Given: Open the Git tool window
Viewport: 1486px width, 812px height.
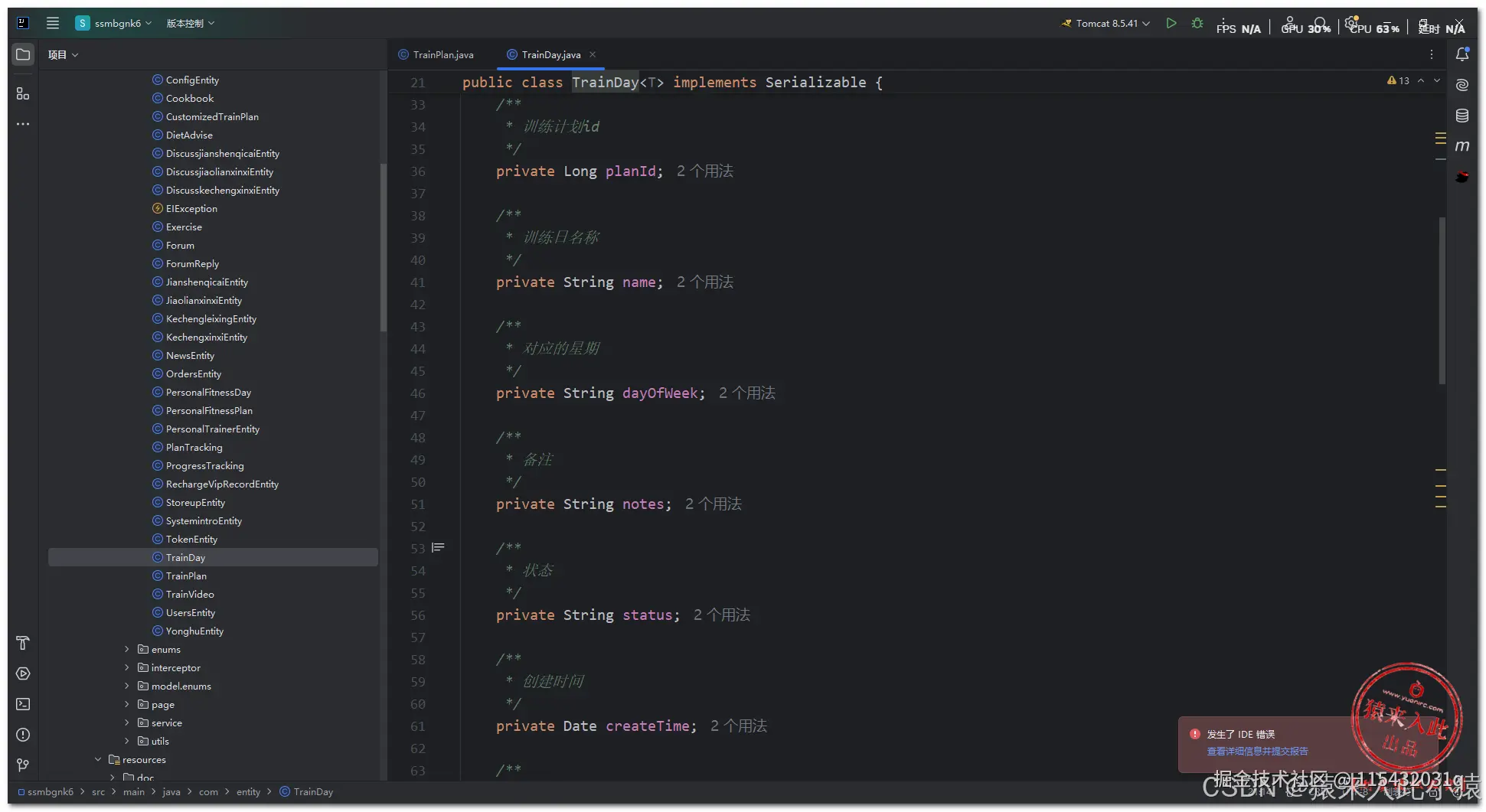Looking at the screenshot, I should click(x=23, y=765).
